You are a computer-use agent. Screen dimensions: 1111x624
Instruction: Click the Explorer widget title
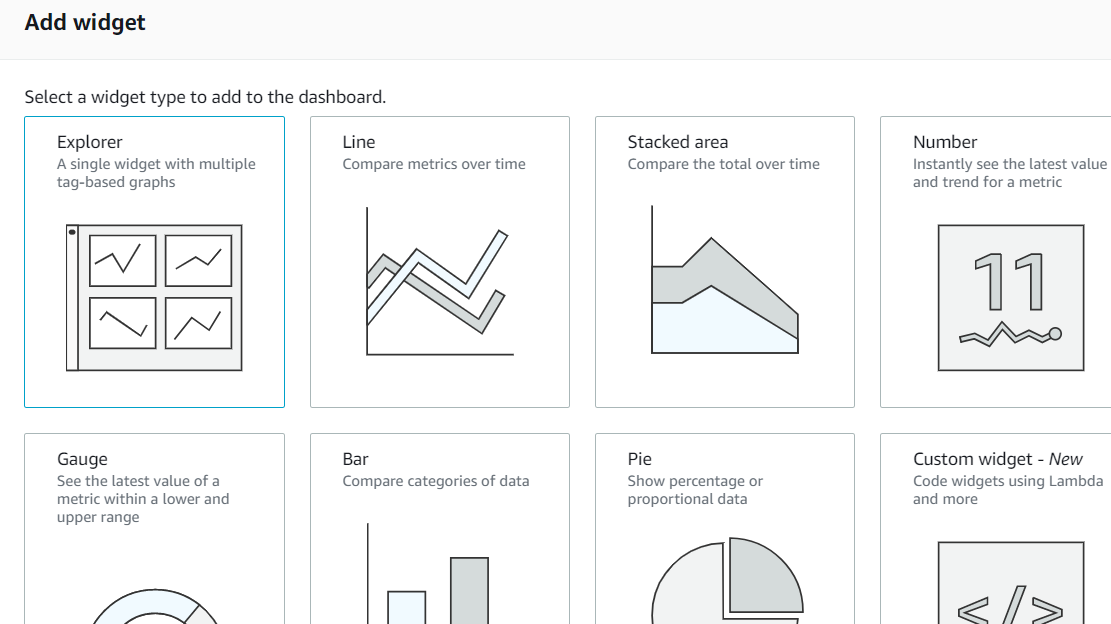(90, 142)
